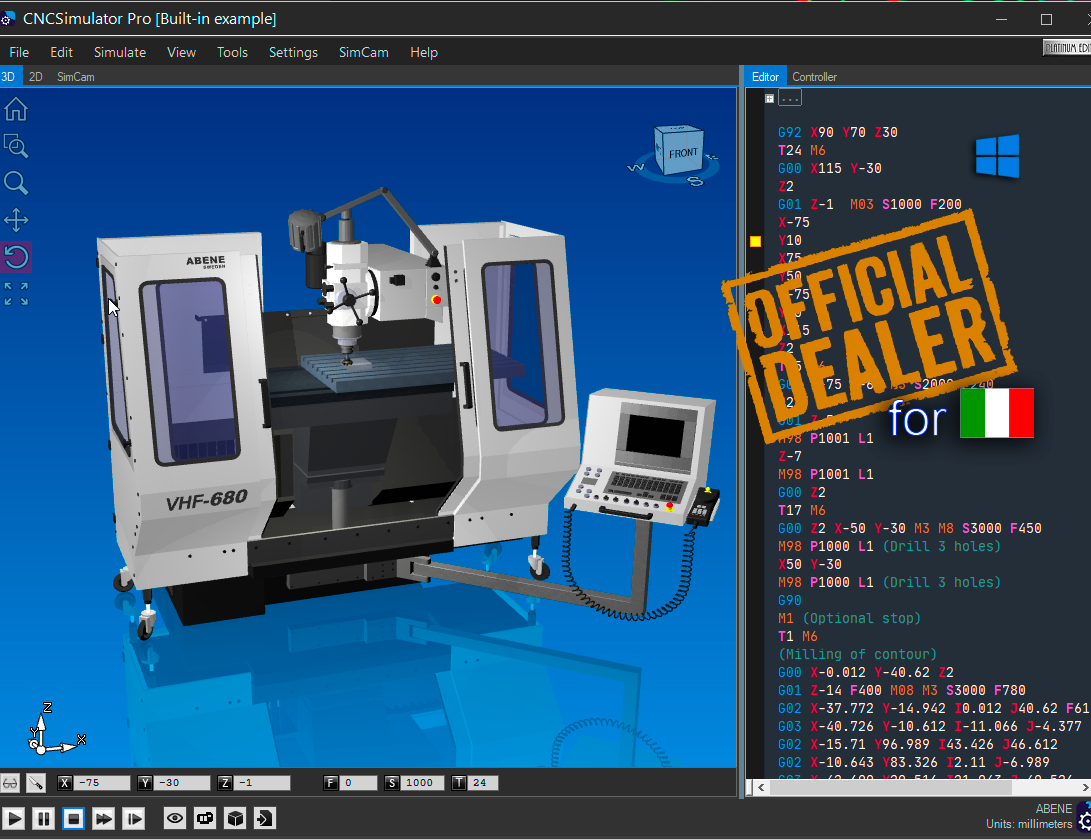Click code line 'G00 X-0.012 Y-40.62 Z2'
The image size is (1091, 840).
click(x=866, y=672)
